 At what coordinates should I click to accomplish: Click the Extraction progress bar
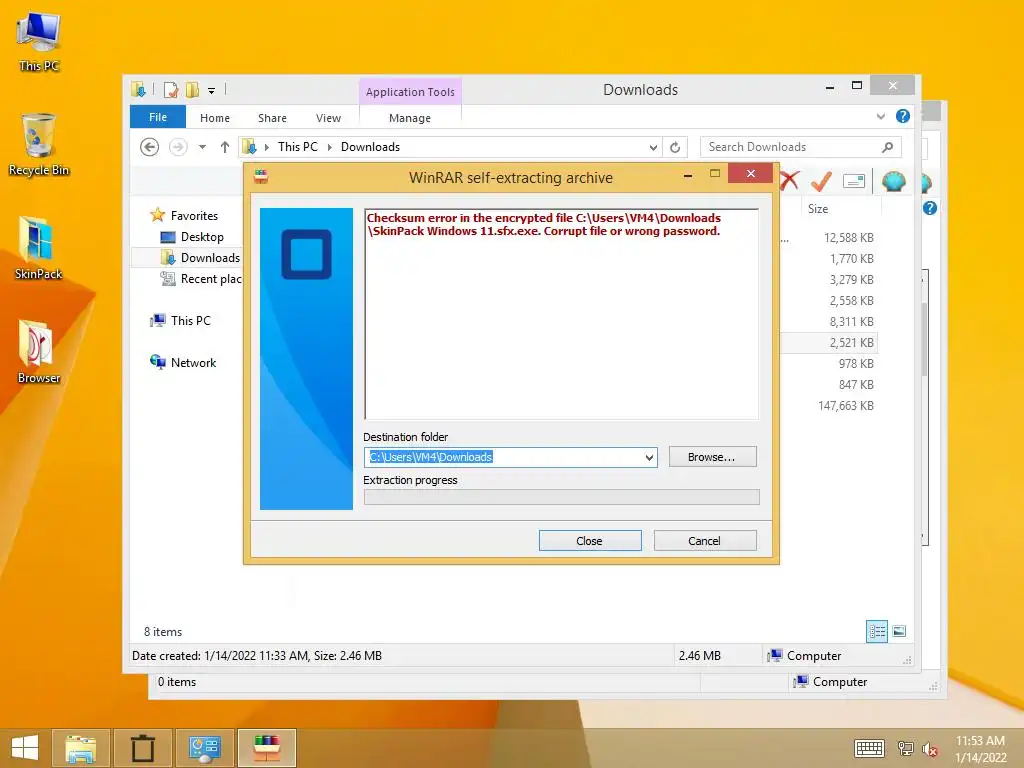coord(562,497)
